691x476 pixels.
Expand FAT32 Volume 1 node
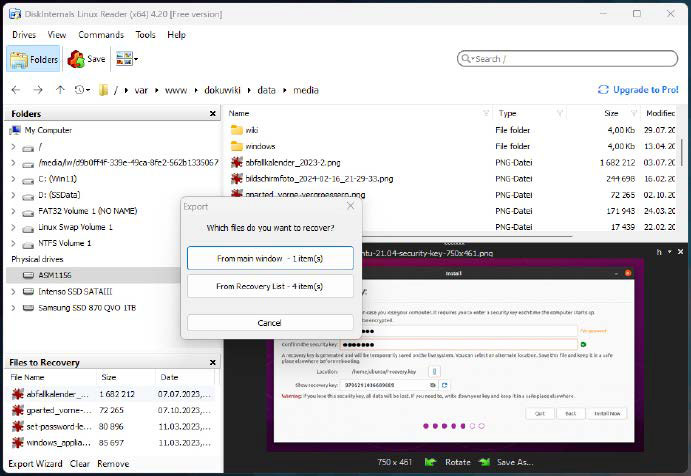coord(13,211)
